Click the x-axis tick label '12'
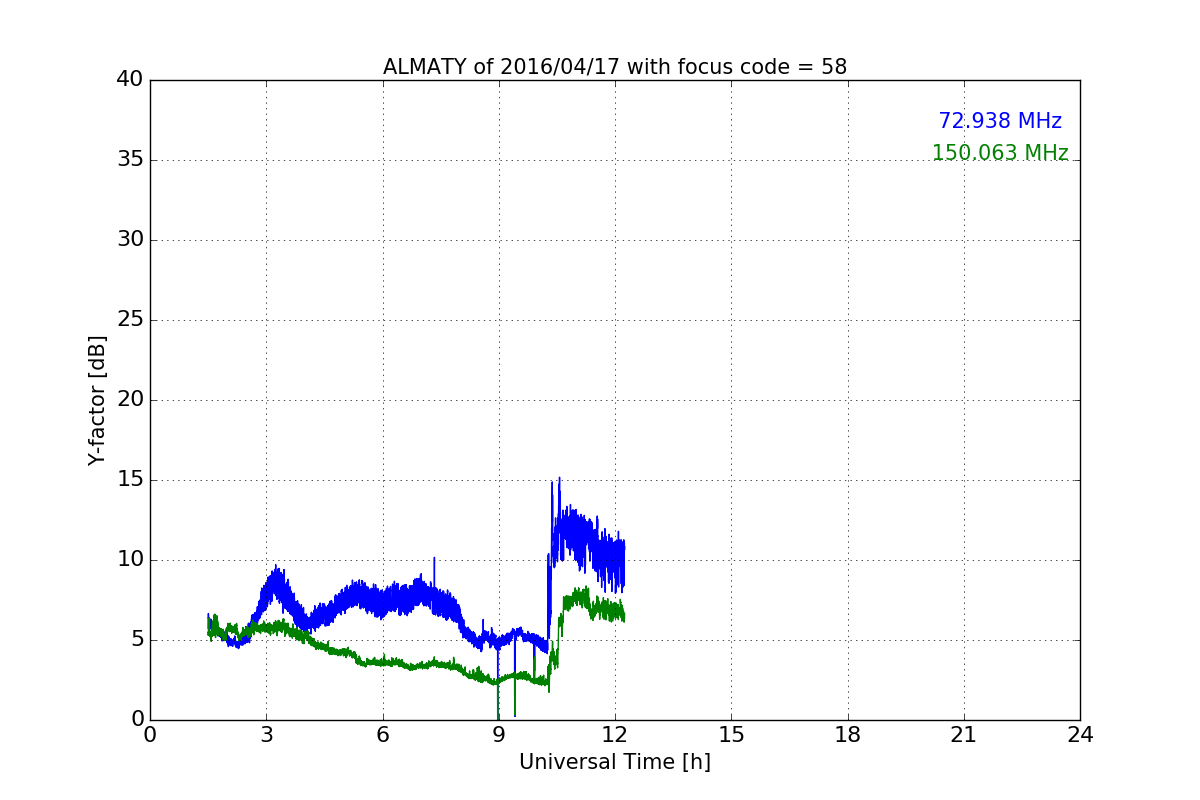Screen dimensions: 1200x800 coord(615,735)
